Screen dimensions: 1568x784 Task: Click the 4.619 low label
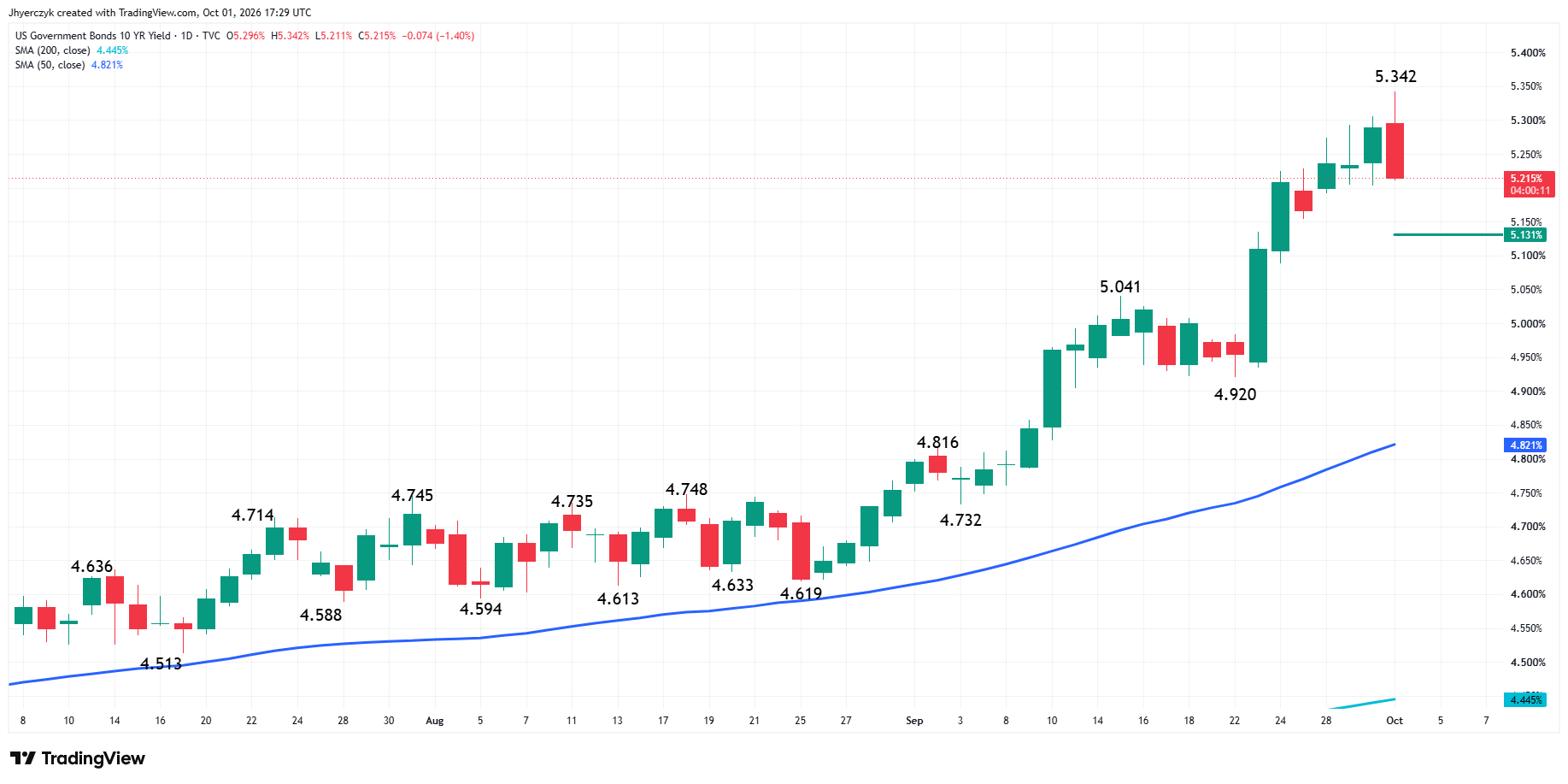click(801, 594)
